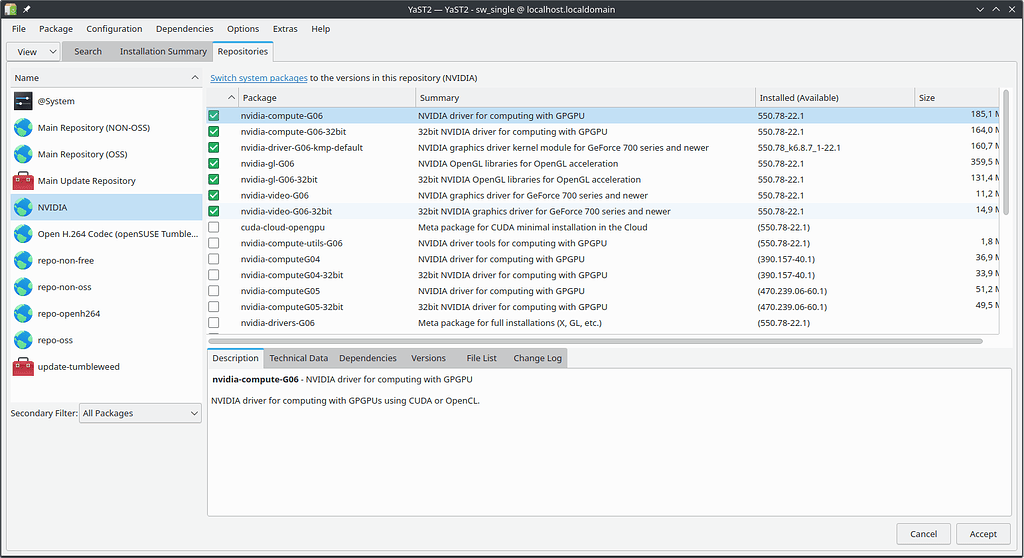Toggle nvidia-compute-G06 package checkbox
1024x558 pixels.
pyautogui.click(x=214, y=116)
